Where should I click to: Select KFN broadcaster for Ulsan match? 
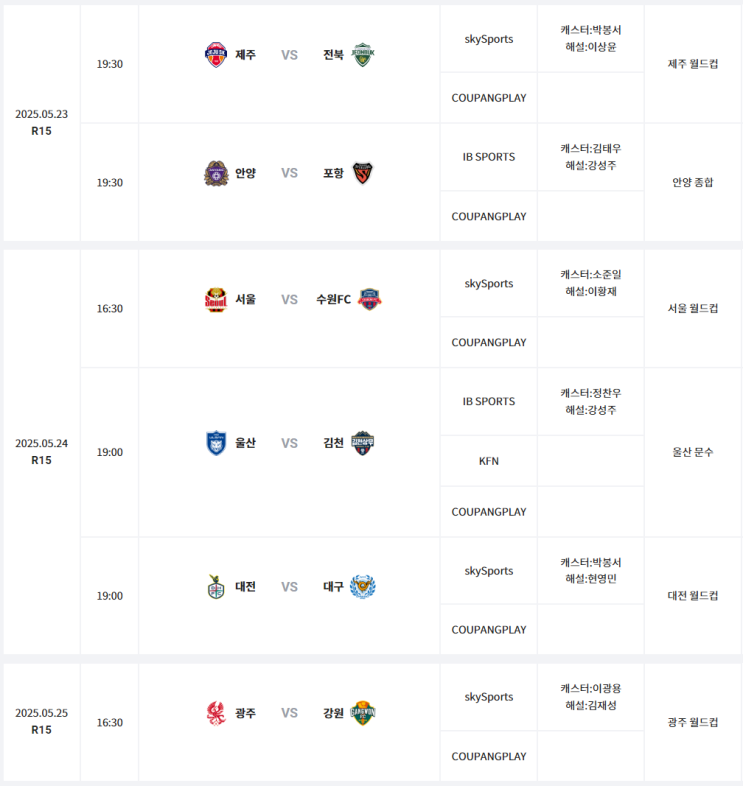click(489, 461)
